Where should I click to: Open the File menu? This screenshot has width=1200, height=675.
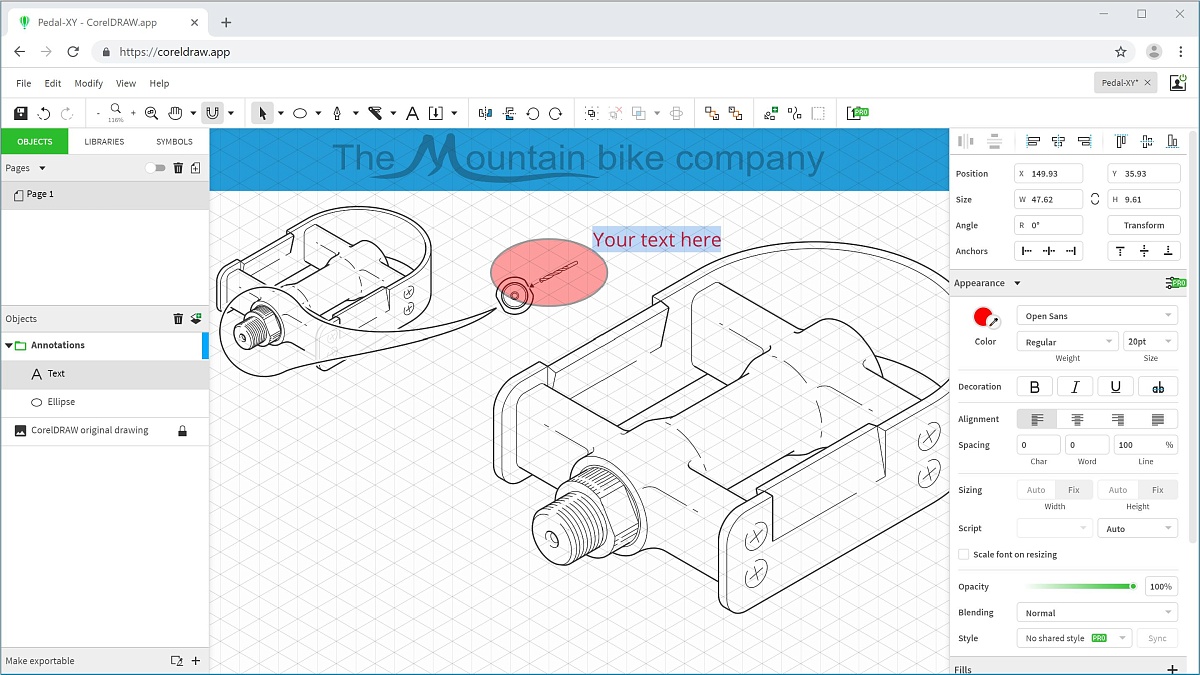click(x=24, y=84)
